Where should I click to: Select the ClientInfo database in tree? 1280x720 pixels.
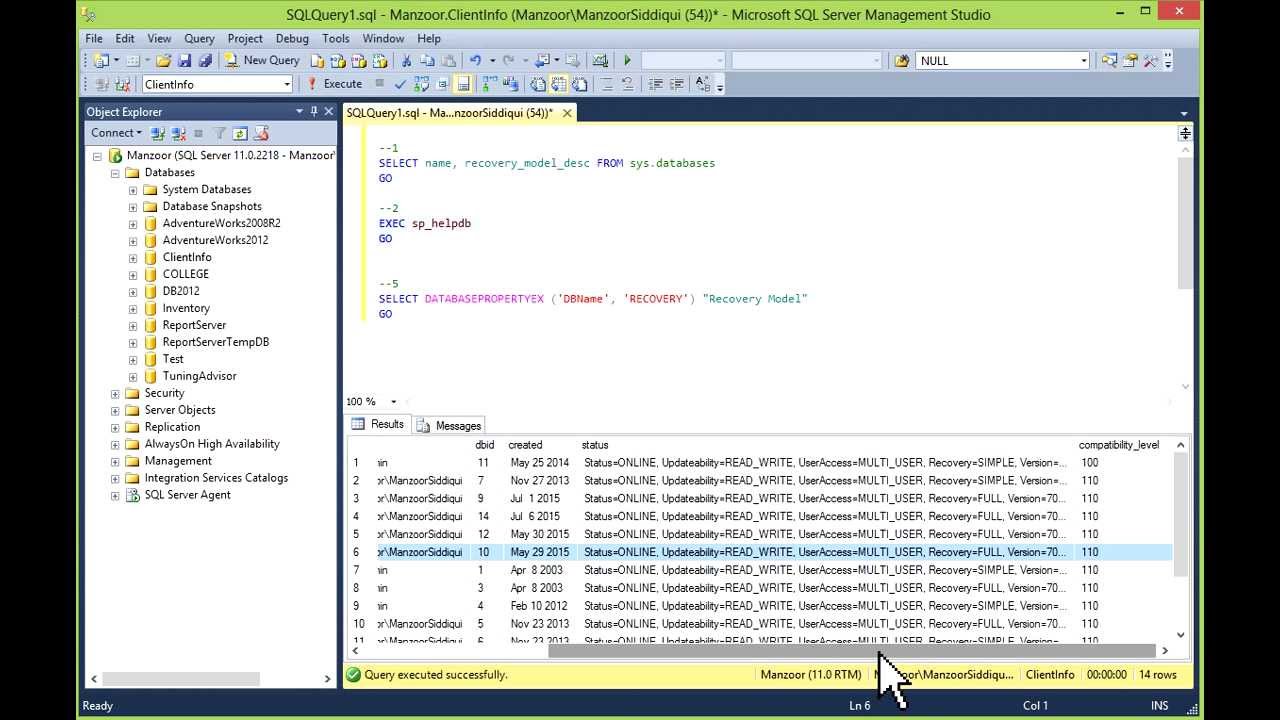point(187,257)
